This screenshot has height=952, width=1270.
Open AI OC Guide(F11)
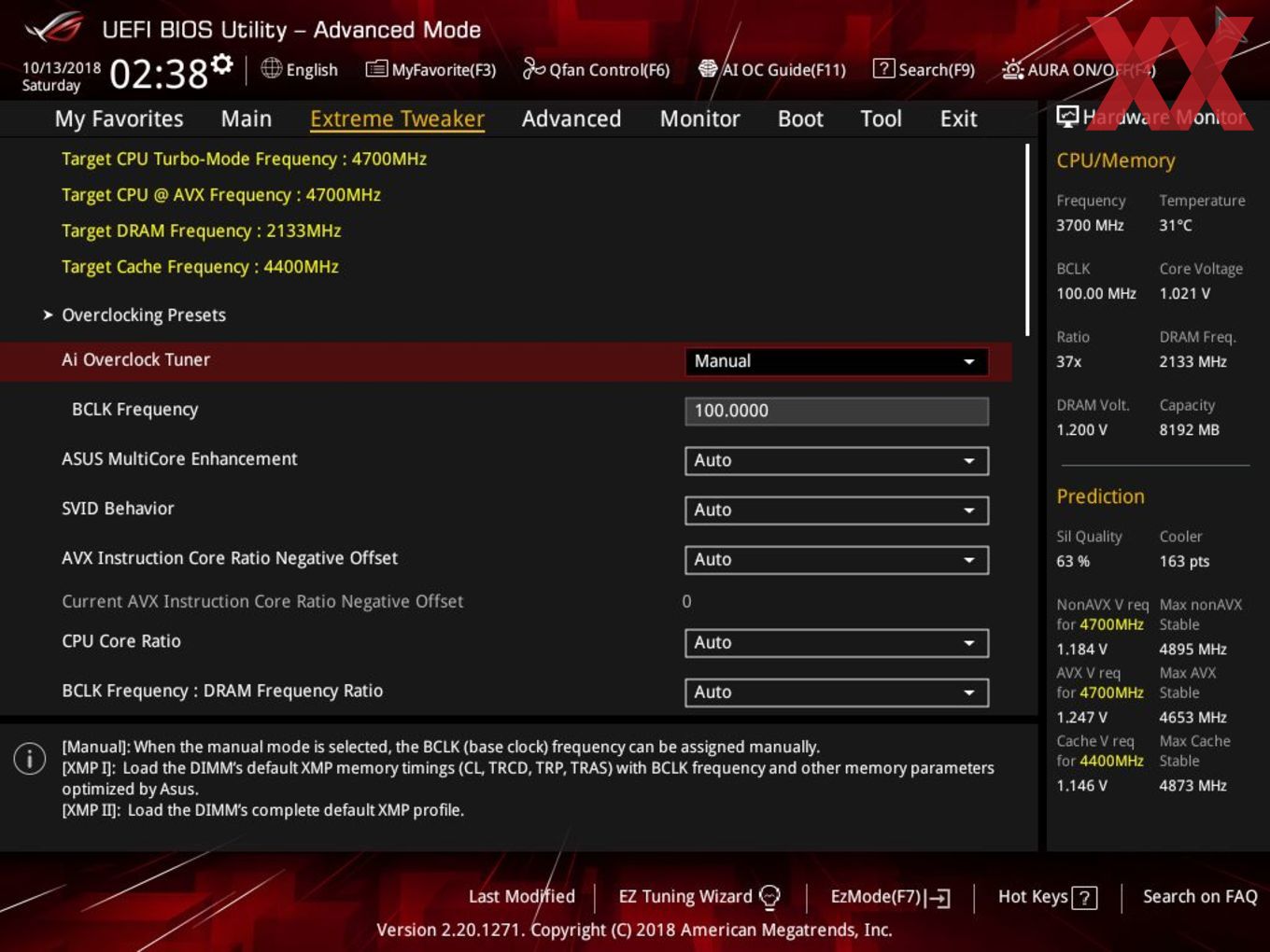(x=772, y=69)
